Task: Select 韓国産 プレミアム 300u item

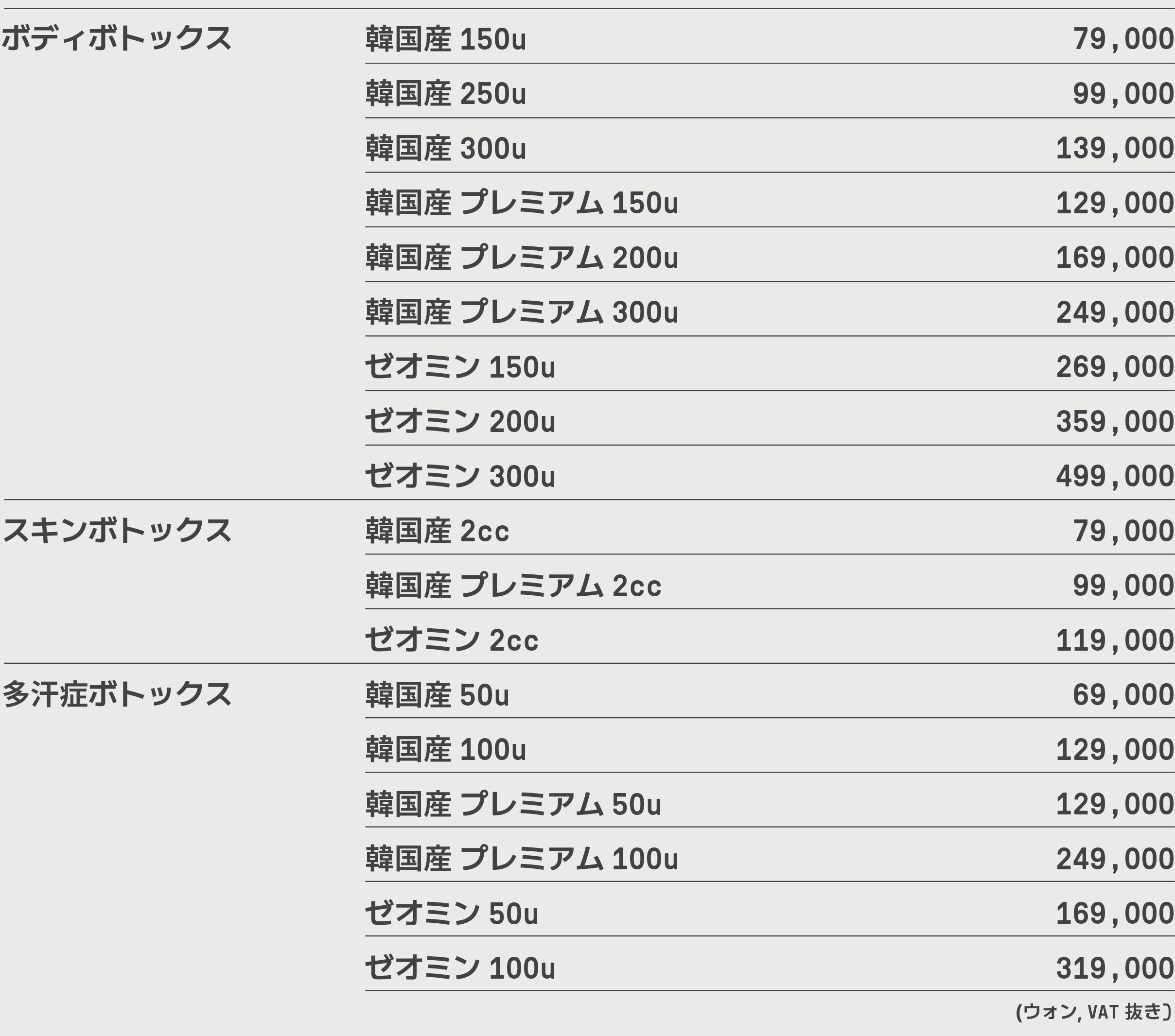Action: tap(522, 312)
